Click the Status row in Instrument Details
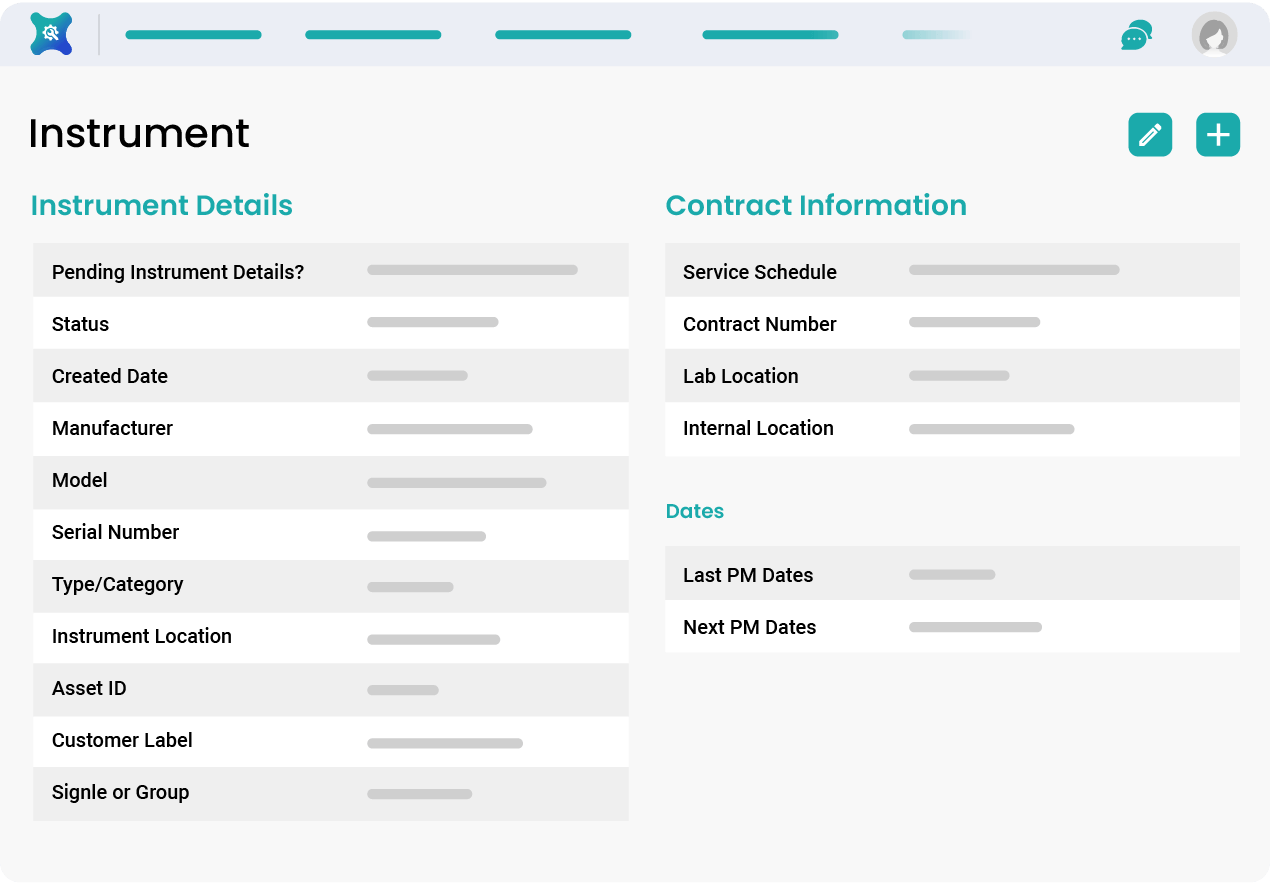This screenshot has height=885, width=1270. coord(330,324)
